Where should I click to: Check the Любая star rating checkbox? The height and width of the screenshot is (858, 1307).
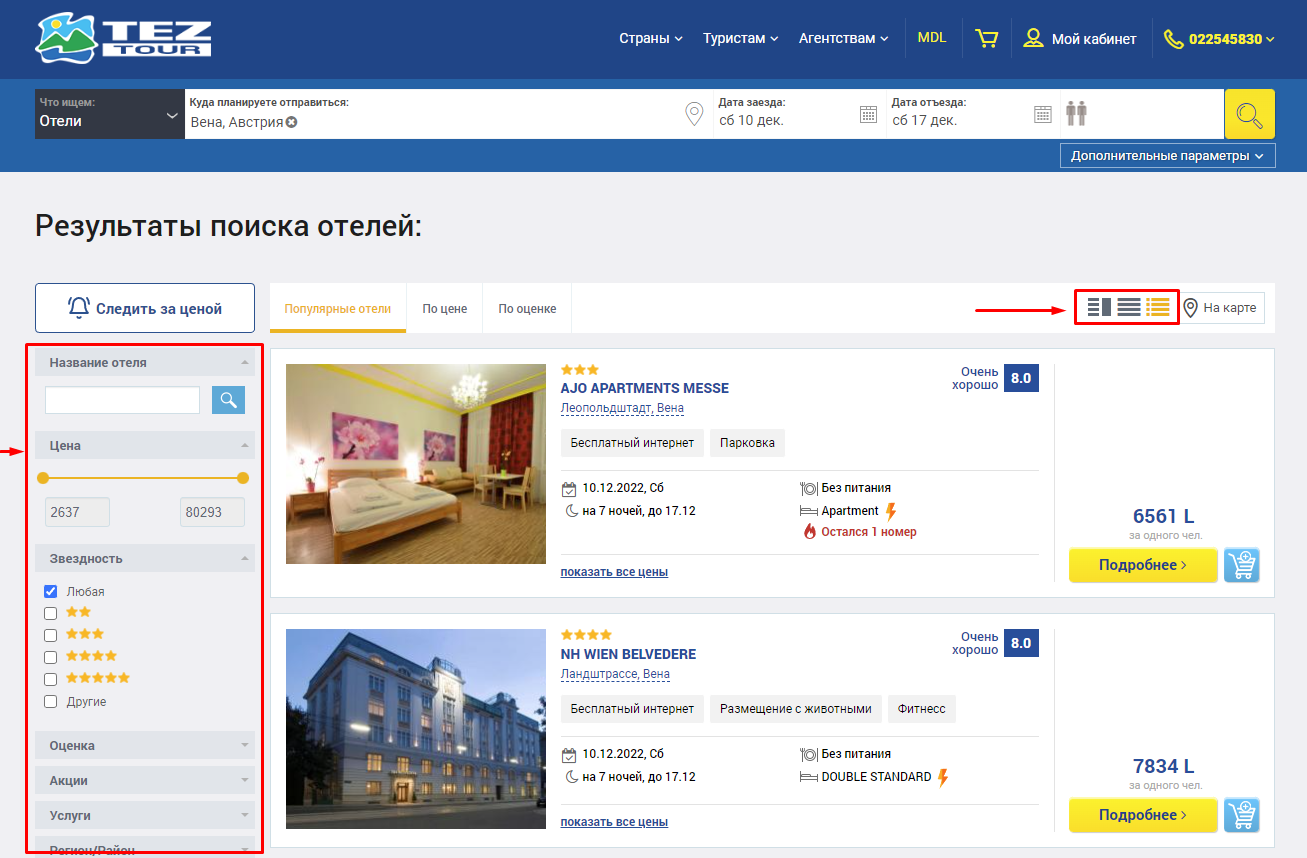click(x=51, y=592)
